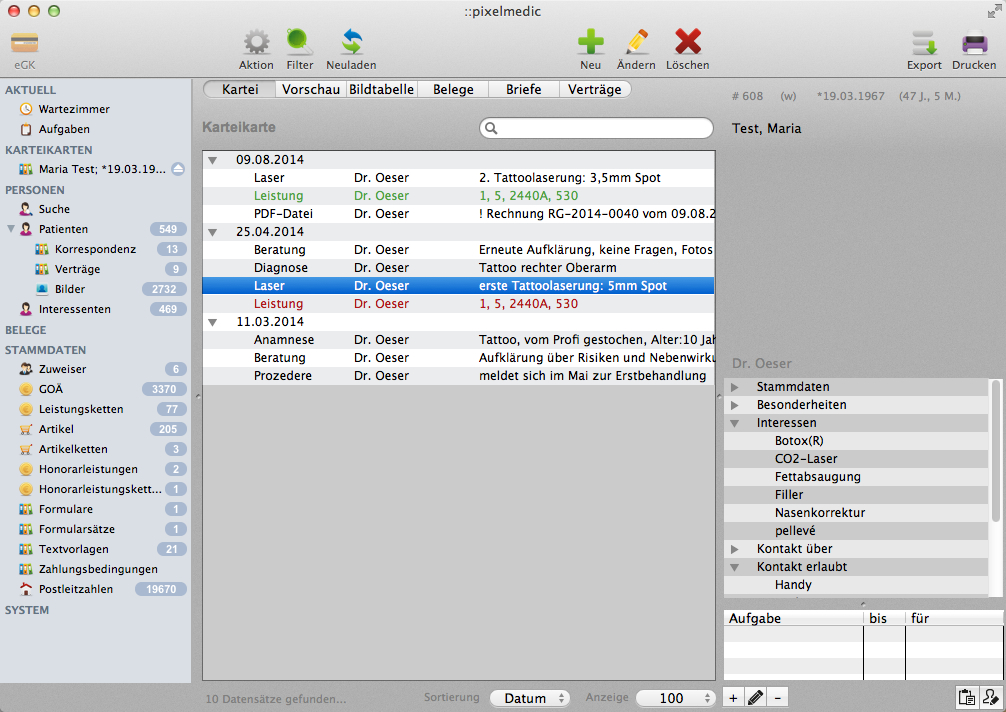Select the '2. Tattoolaserung: 3,5mm Spot' row
1006x712 pixels.
458,178
